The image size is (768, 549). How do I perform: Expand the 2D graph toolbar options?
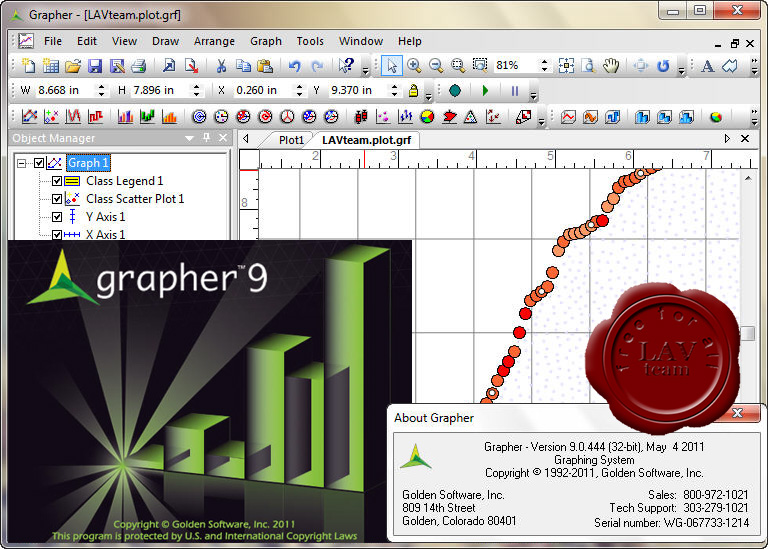[541, 121]
